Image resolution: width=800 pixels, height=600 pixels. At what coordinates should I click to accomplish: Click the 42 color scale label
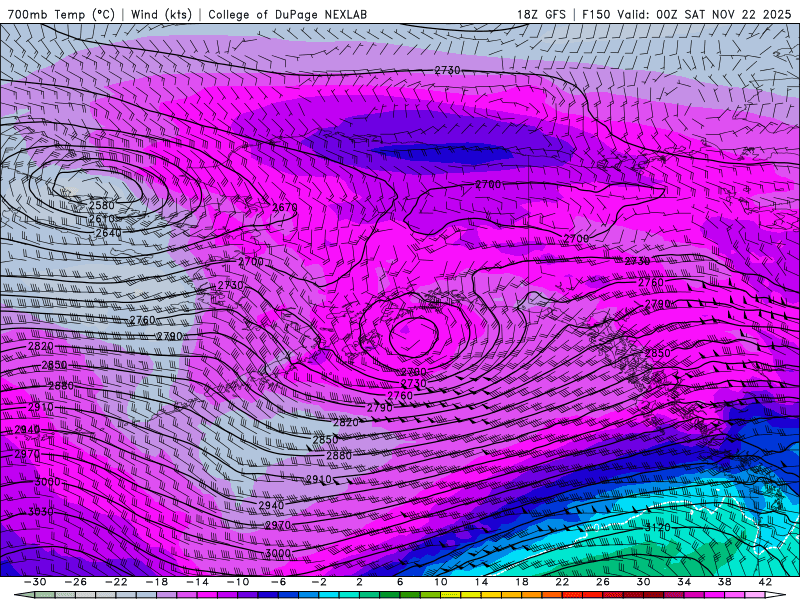[x=765, y=582]
